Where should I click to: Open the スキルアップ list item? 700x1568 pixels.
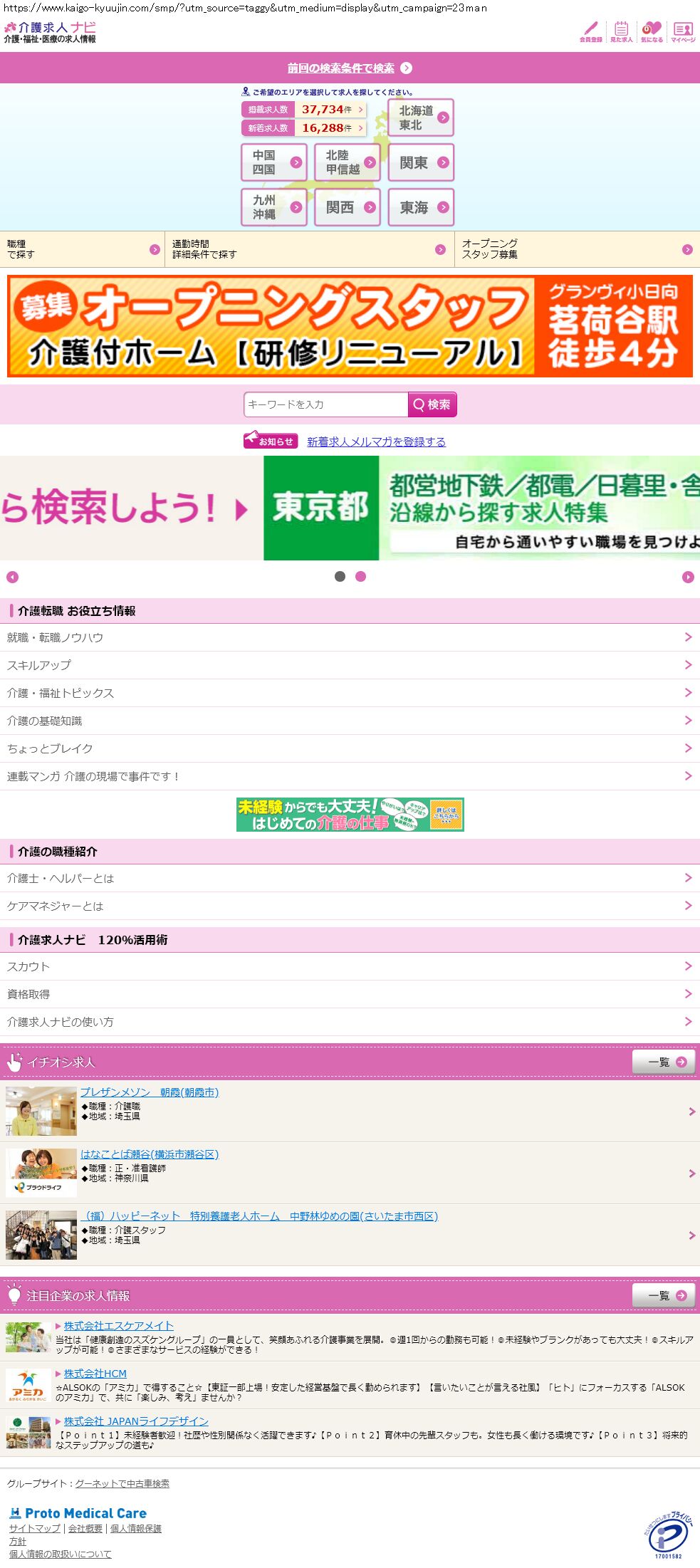click(x=350, y=665)
